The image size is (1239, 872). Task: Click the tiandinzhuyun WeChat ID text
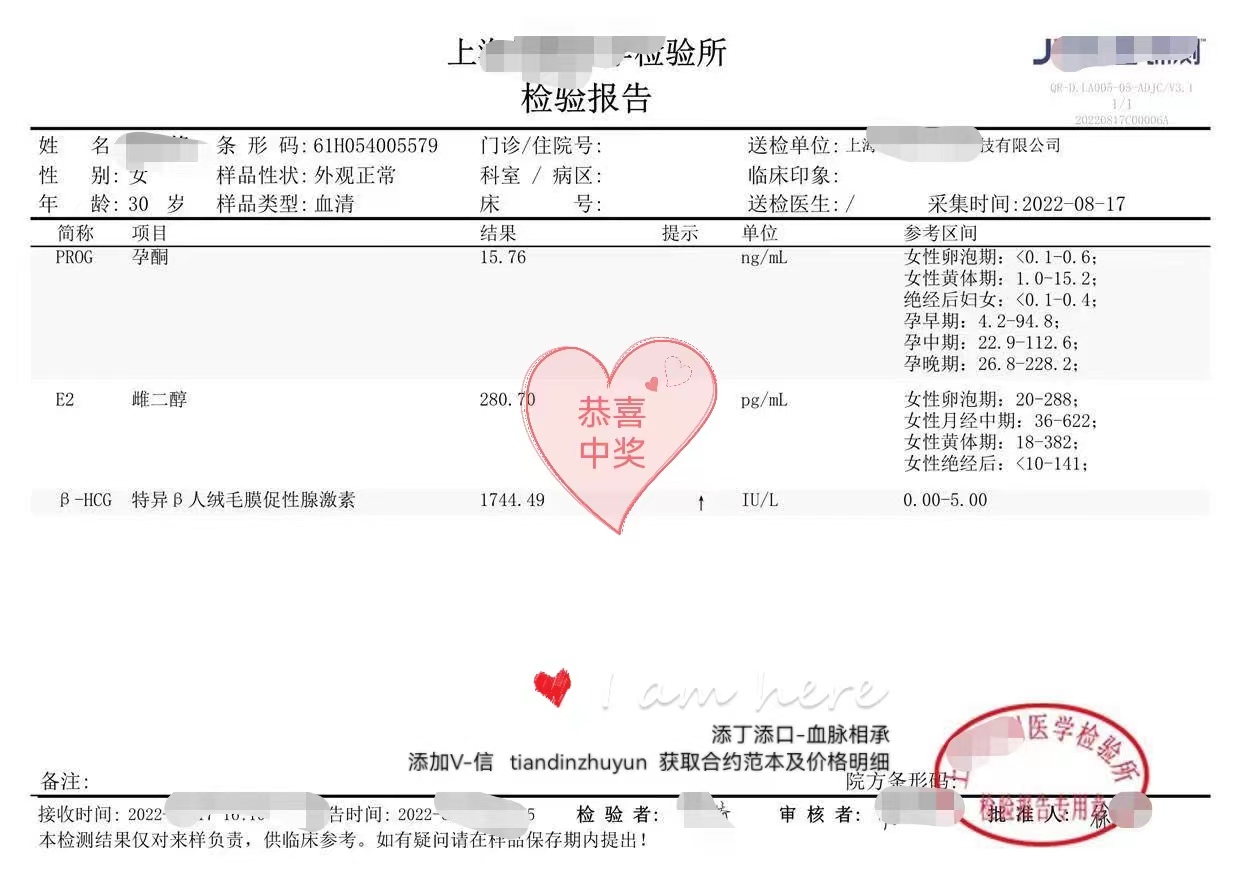(578, 762)
